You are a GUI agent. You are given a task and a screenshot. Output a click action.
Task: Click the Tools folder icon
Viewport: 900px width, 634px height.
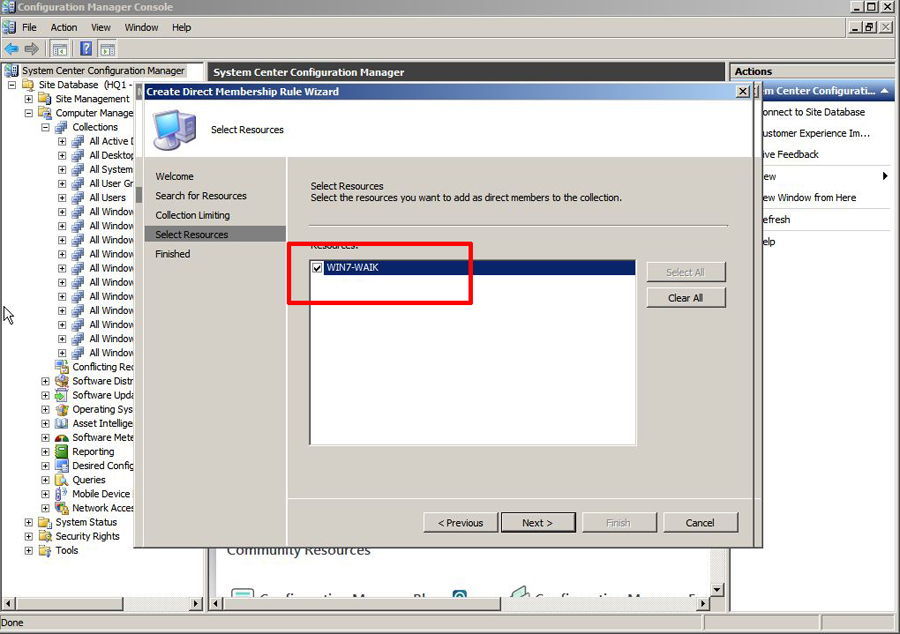point(45,551)
